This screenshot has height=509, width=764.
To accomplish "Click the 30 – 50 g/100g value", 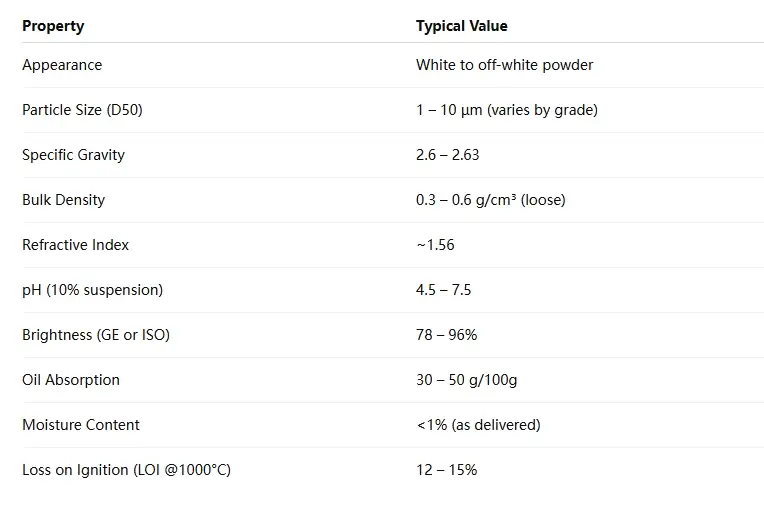I will click(466, 380).
